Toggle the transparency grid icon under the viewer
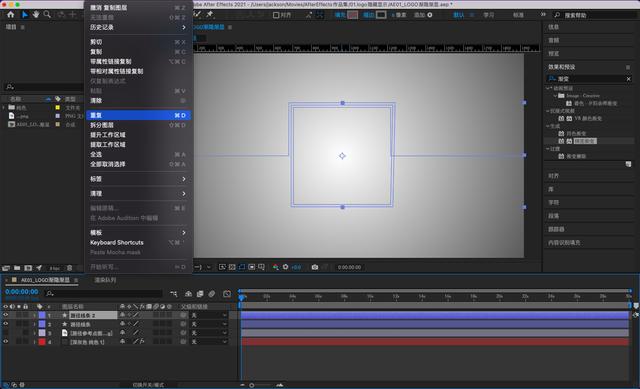Image resolution: width=640 pixels, height=389 pixels. (x=232, y=267)
